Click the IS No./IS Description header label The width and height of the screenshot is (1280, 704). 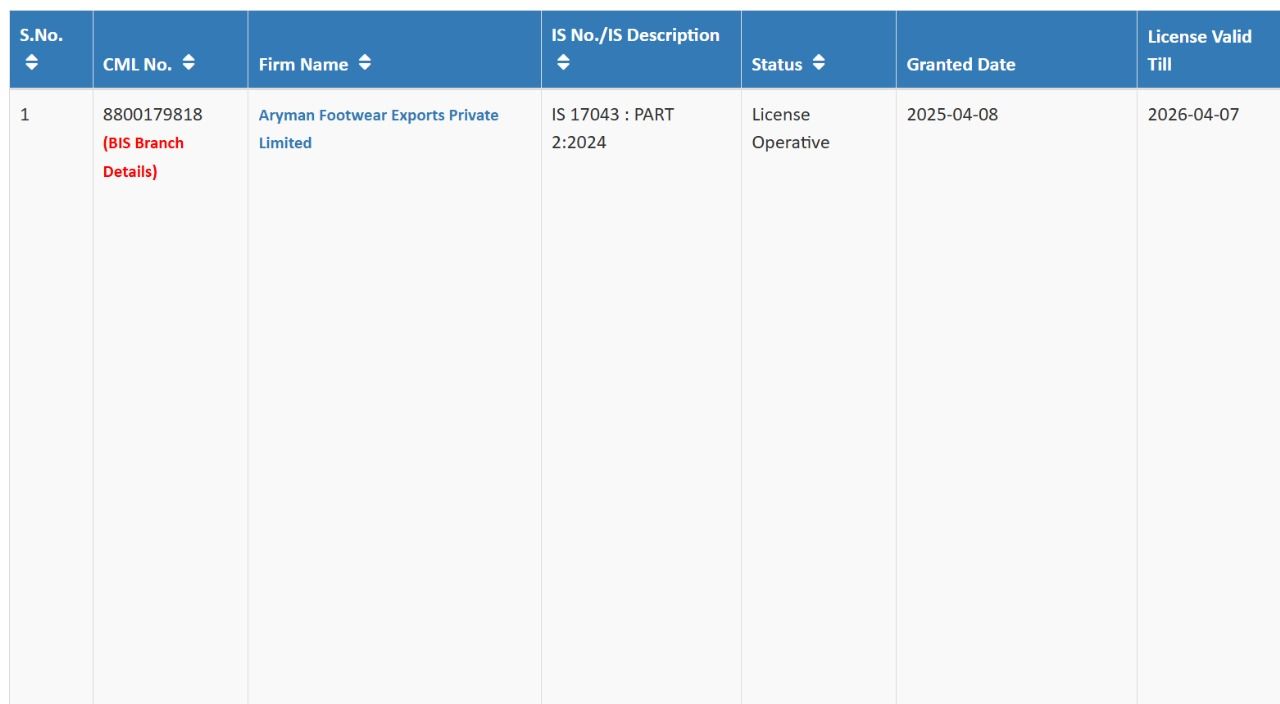[635, 35]
